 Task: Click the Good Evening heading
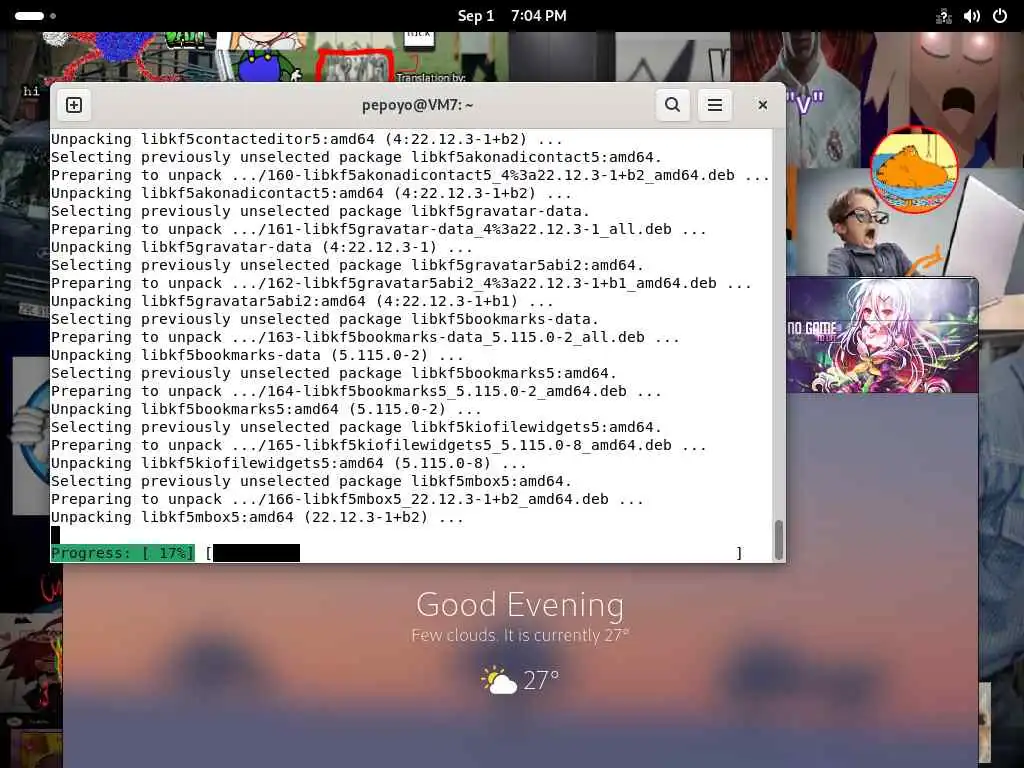(520, 604)
